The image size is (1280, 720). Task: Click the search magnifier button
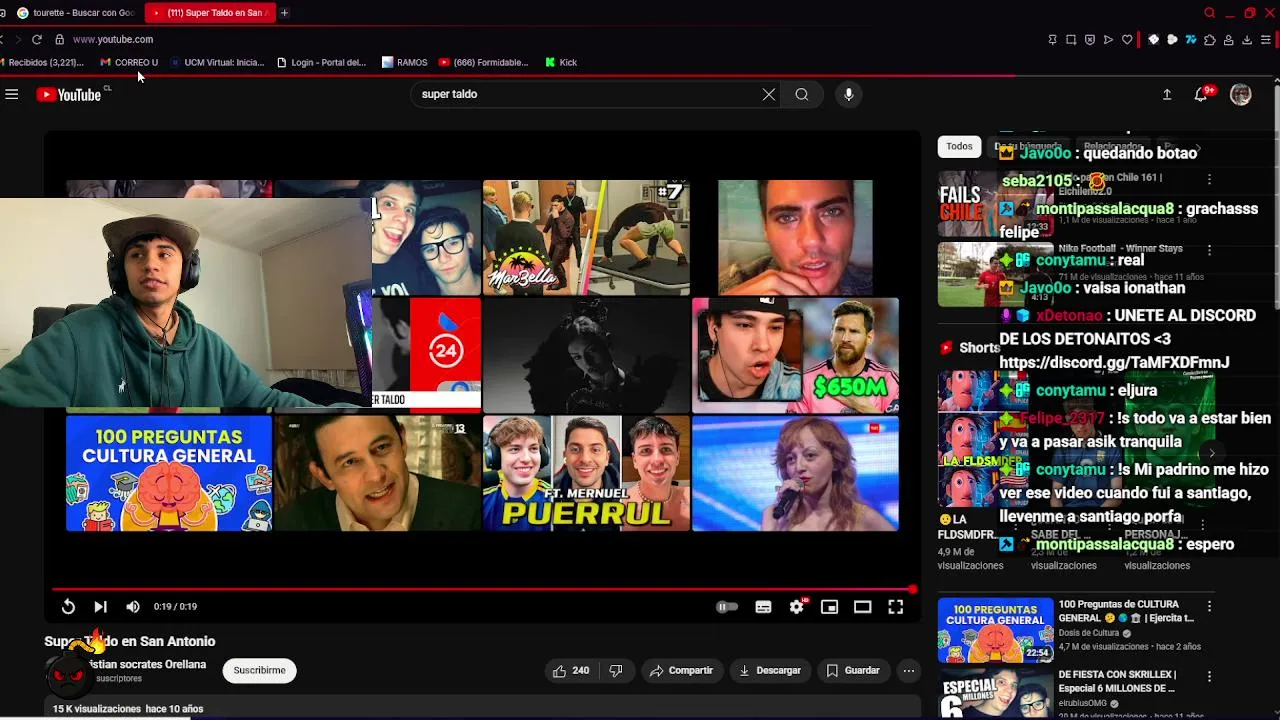[802, 94]
